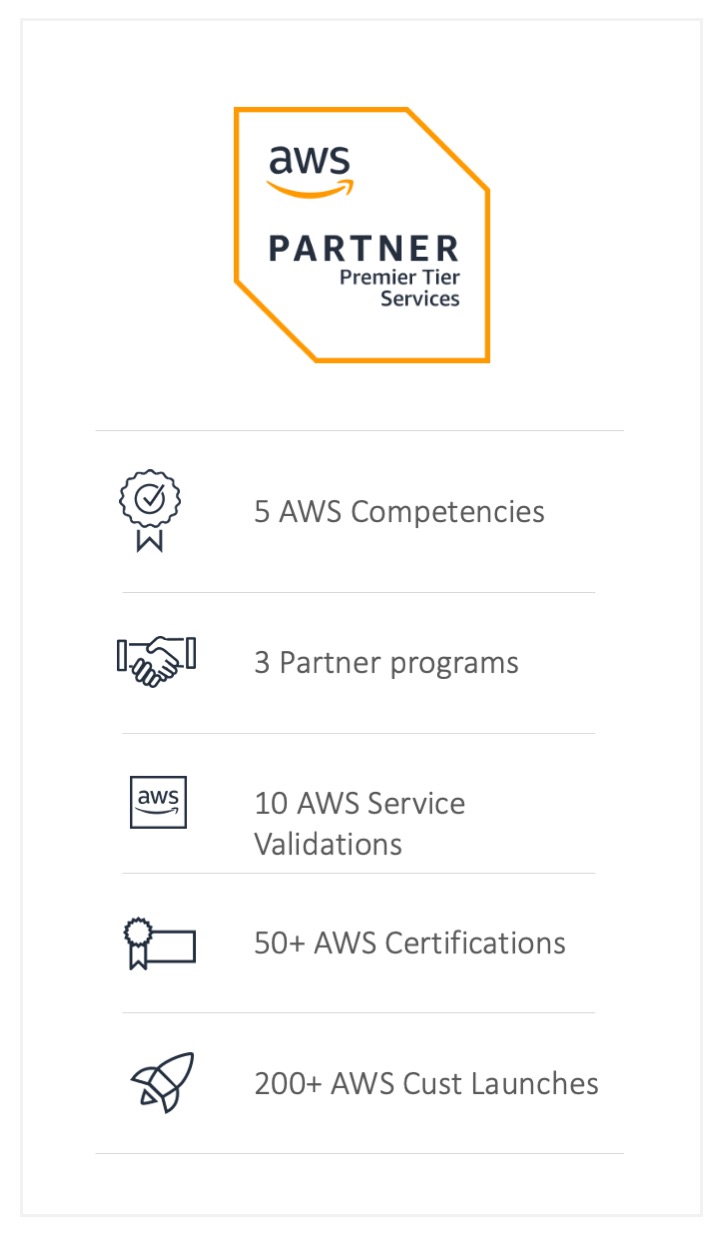Click the AWS Partner Premier Tier badge
This screenshot has height=1234, width=720.
tap(362, 234)
